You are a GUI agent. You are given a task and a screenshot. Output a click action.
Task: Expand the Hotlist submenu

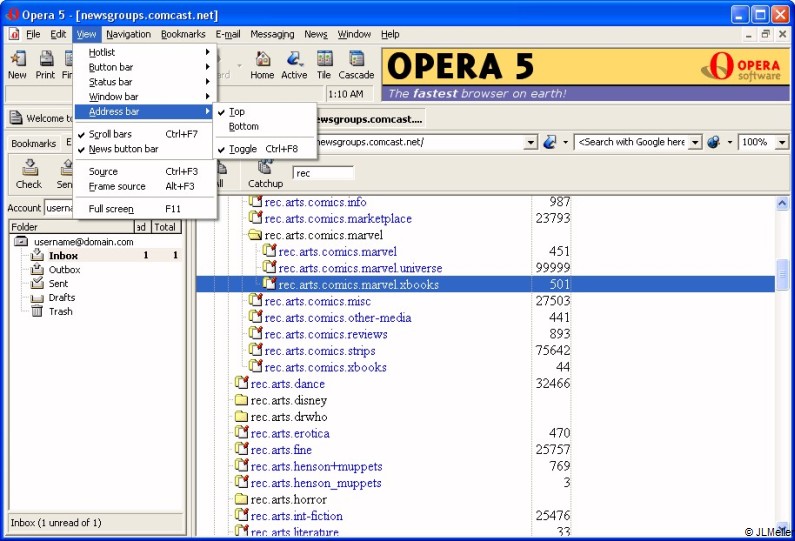click(x=144, y=52)
